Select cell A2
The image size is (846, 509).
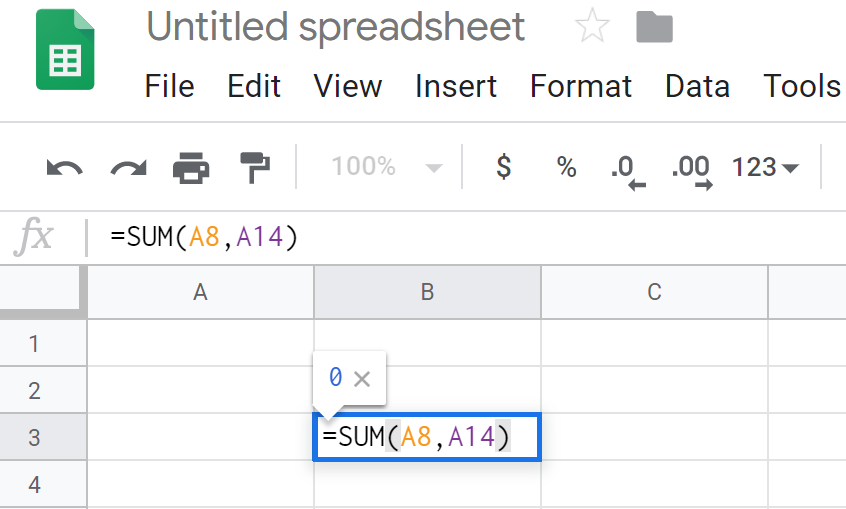tap(200, 390)
